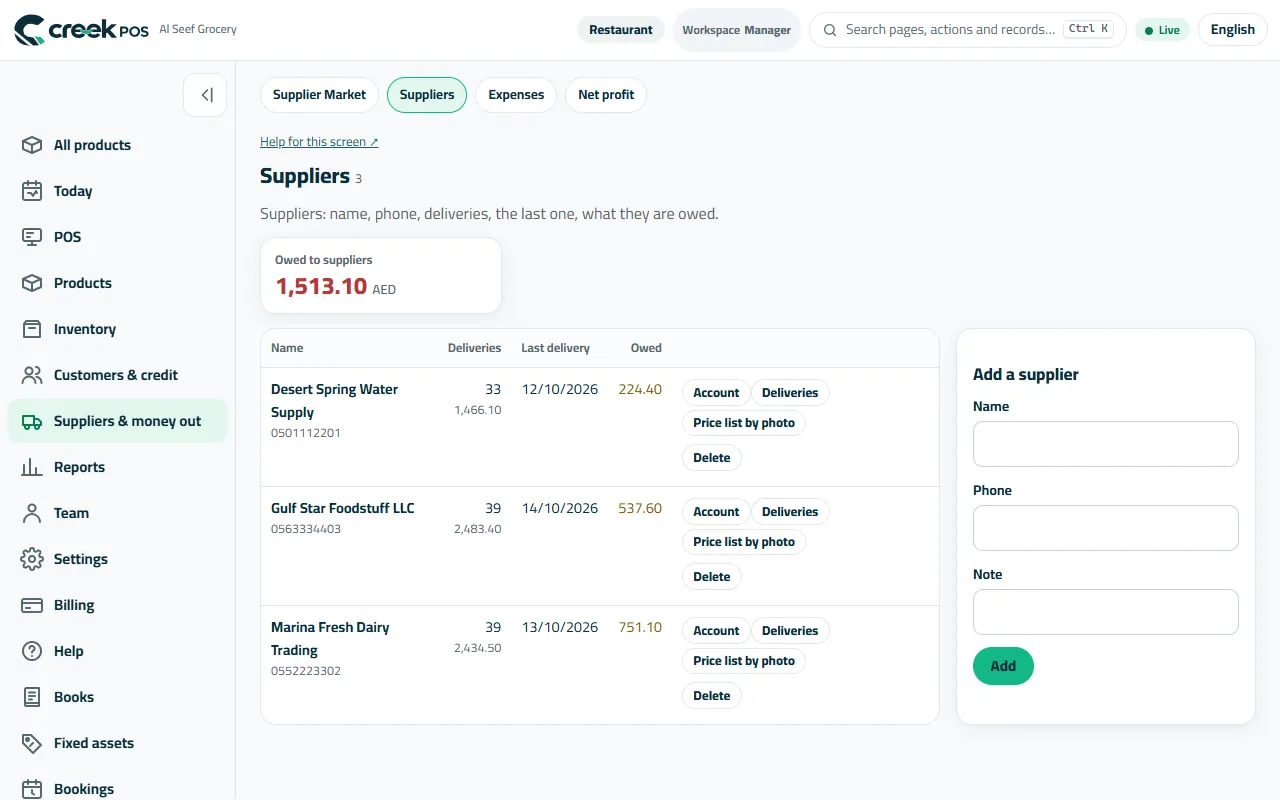Click the Fixed assets tag icon
This screenshot has height=800, width=1280.
point(32,743)
